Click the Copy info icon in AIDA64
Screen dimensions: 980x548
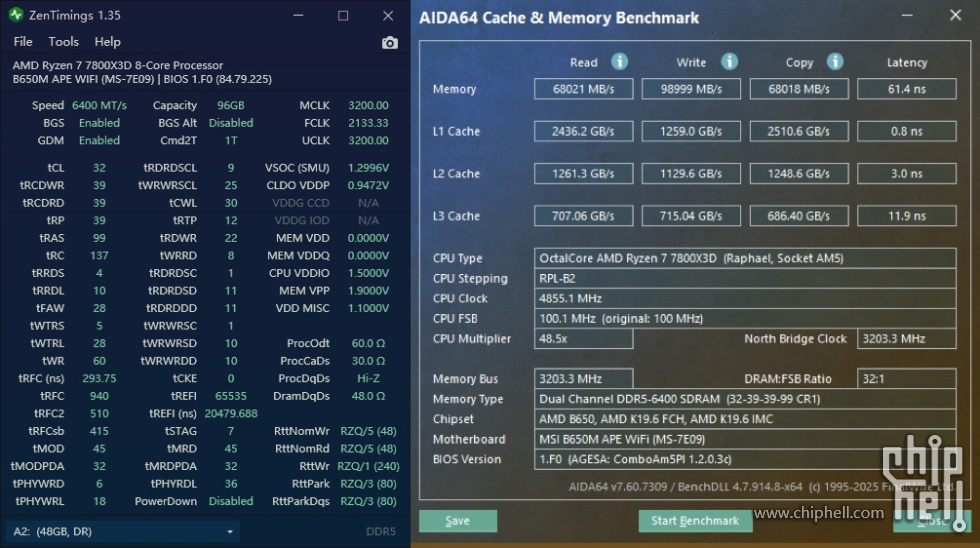(835, 61)
